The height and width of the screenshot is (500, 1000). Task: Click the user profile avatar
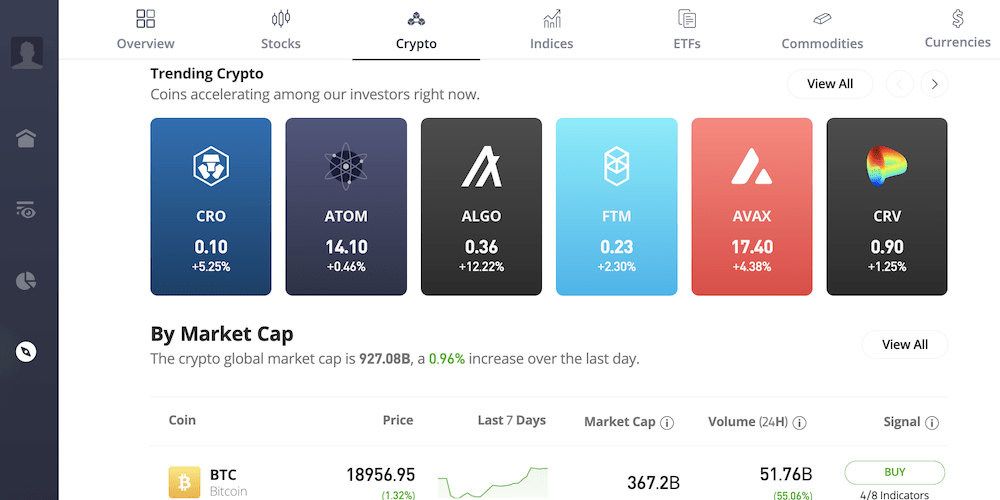point(27,52)
